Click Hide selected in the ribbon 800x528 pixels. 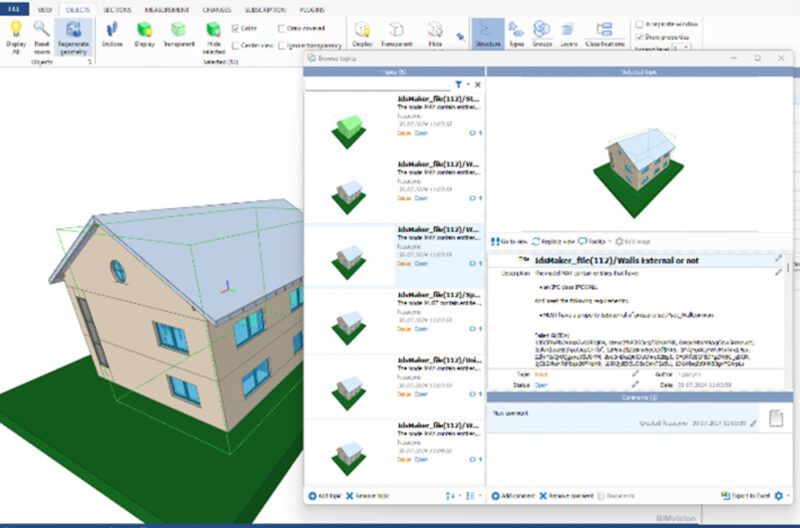214,38
